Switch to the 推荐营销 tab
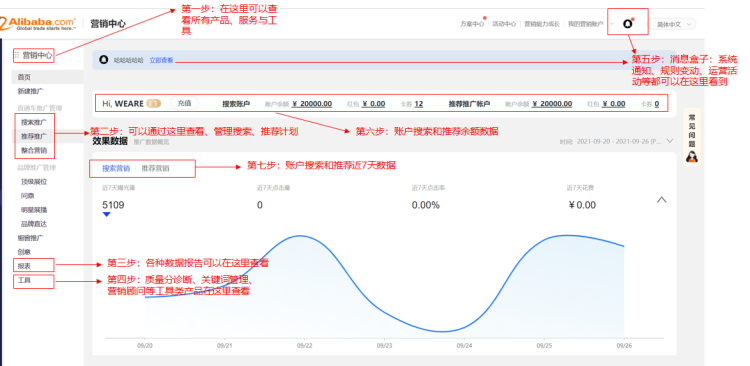 [x=155, y=168]
